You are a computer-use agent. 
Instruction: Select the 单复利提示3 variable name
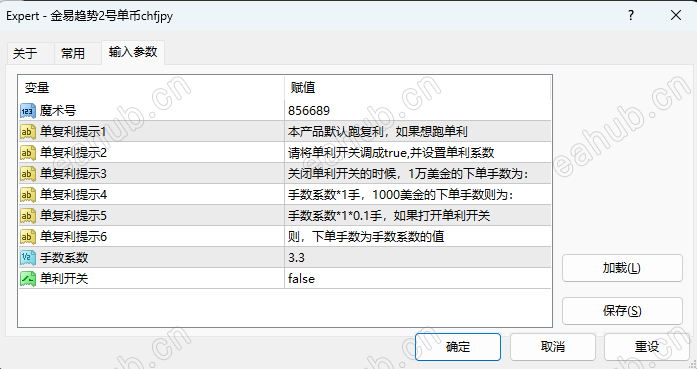point(73,173)
